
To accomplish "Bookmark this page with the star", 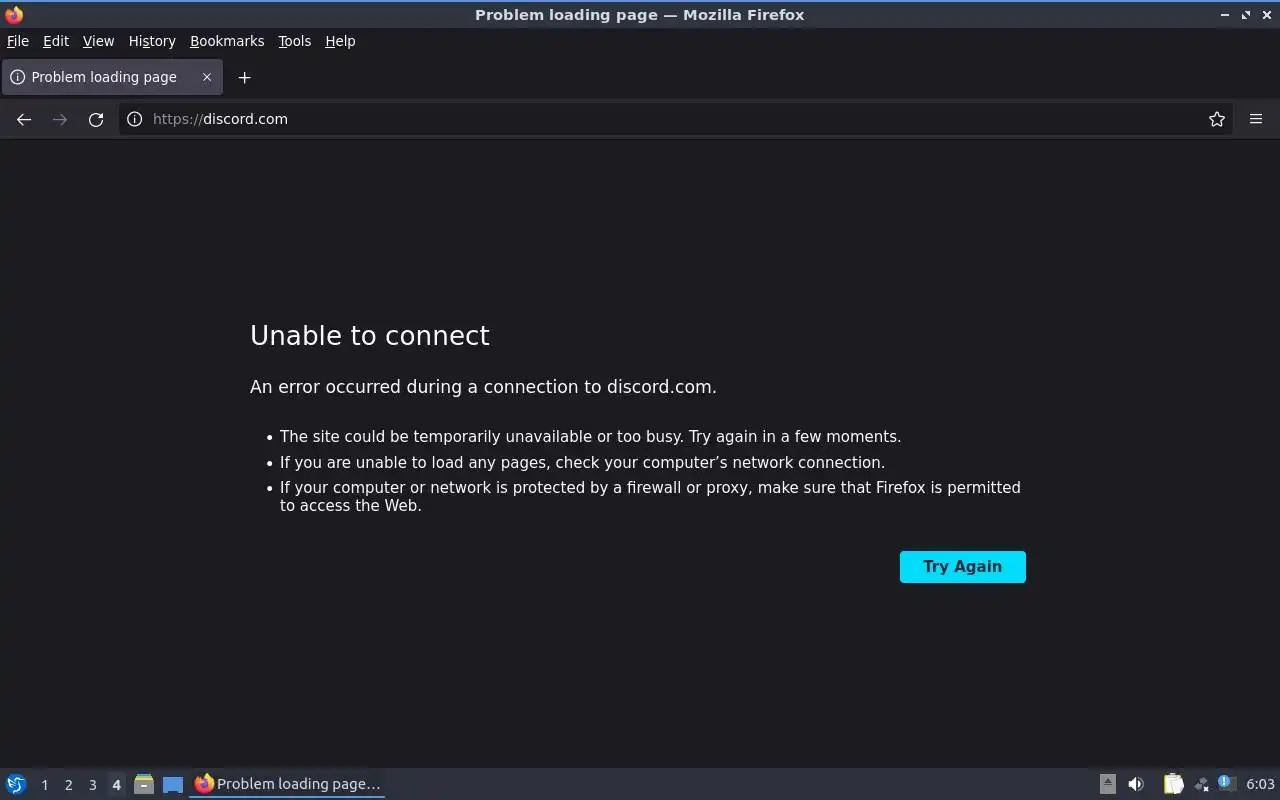I will click(x=1217, y=119).
